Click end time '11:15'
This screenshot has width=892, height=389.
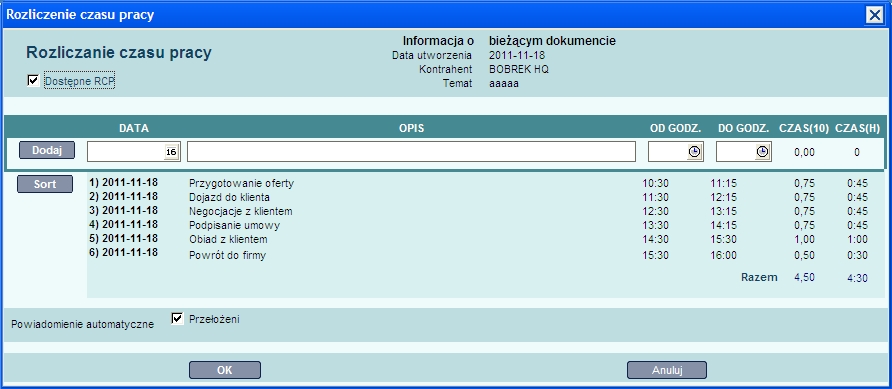[724, 183]
